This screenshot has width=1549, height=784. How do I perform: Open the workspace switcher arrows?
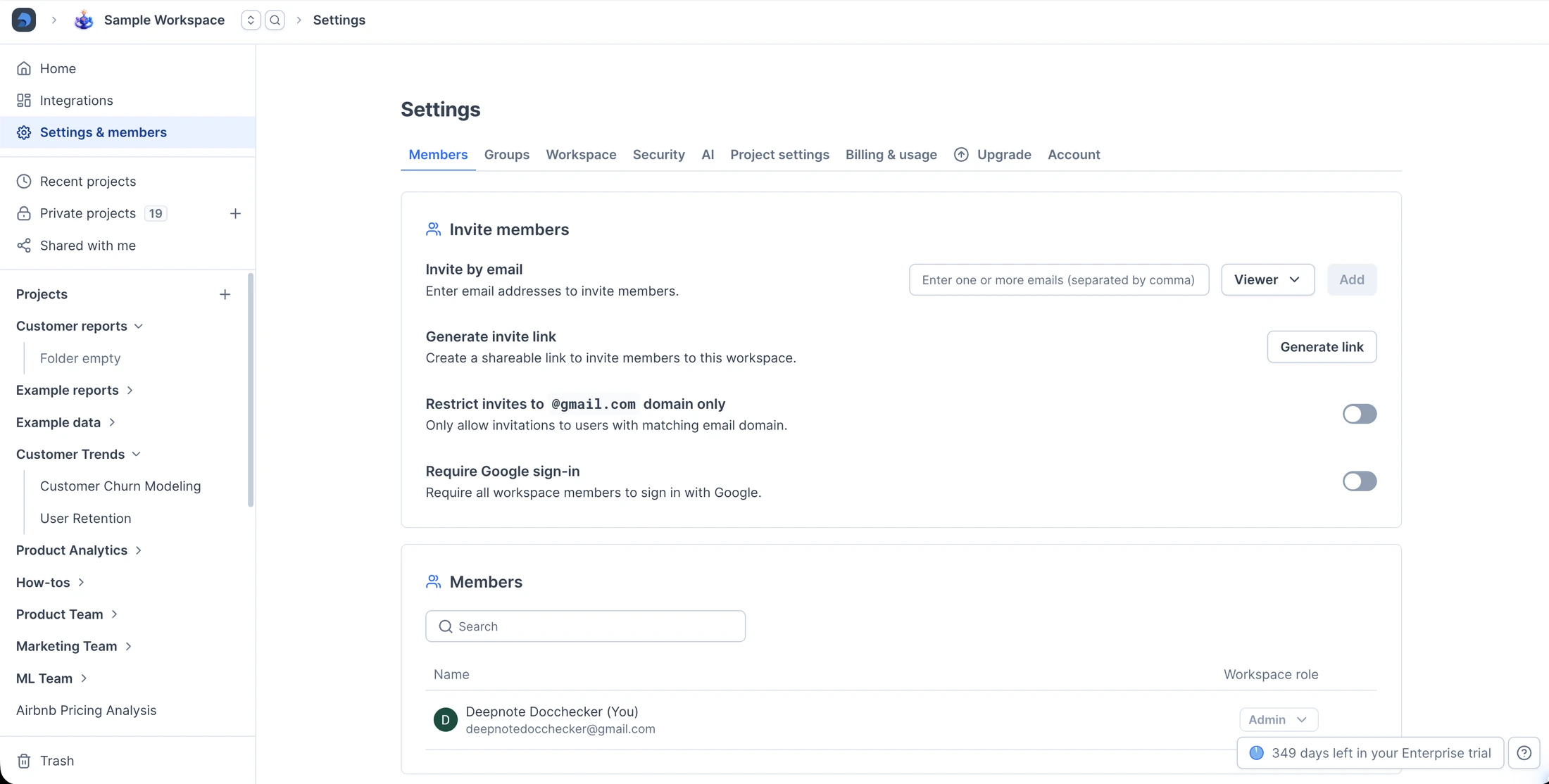(251, 20)
